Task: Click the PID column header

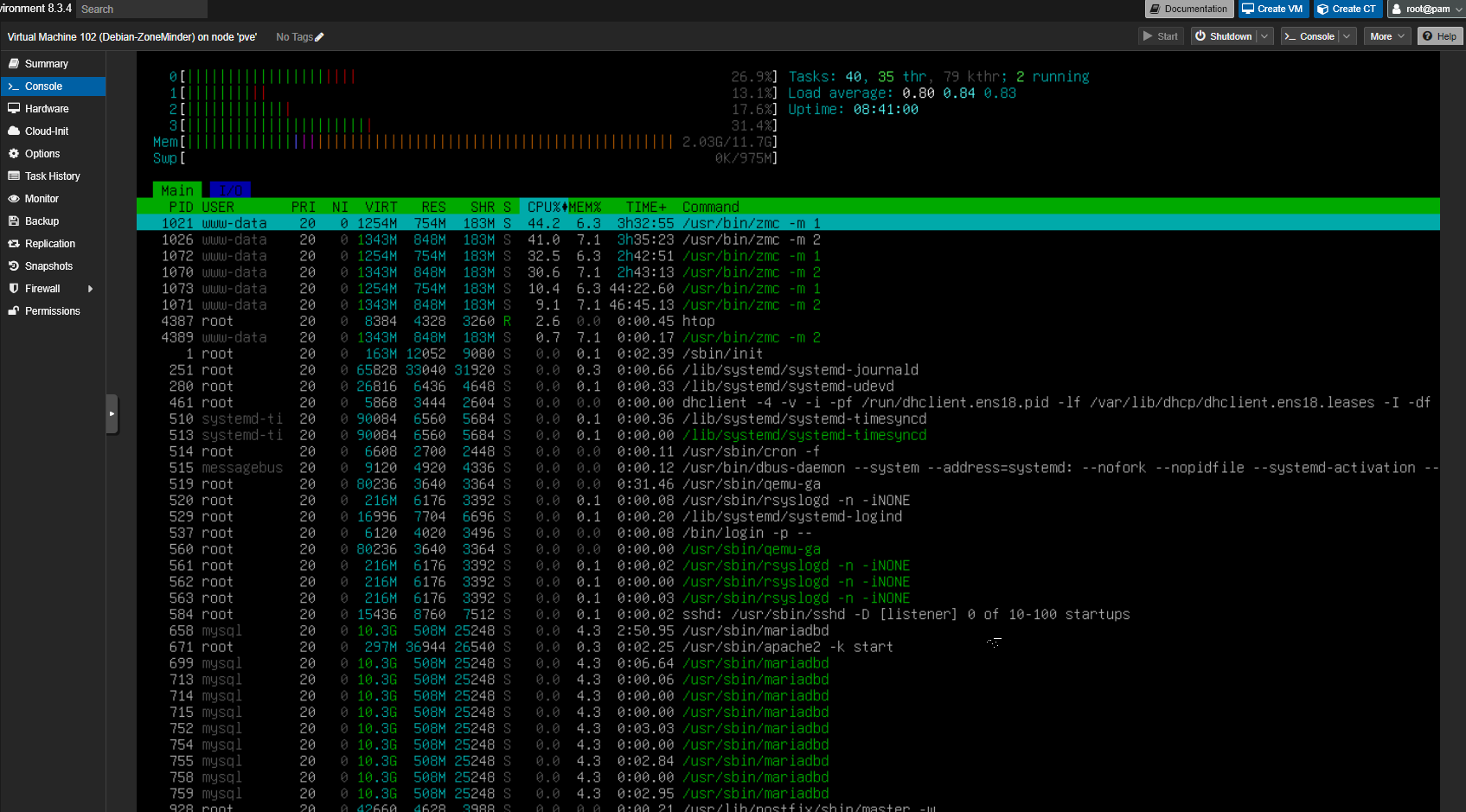Action: (x=181, y=208)
